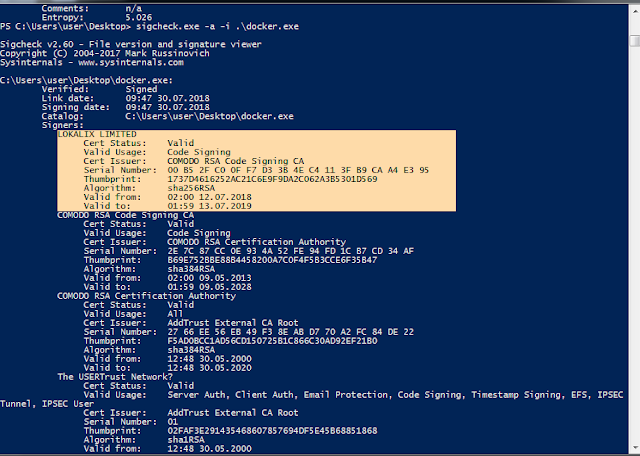Click the docker.exe path header line ending with colon
Viewport: 640px width, 456px height.
pyautogui.click(x=86, y=80)
